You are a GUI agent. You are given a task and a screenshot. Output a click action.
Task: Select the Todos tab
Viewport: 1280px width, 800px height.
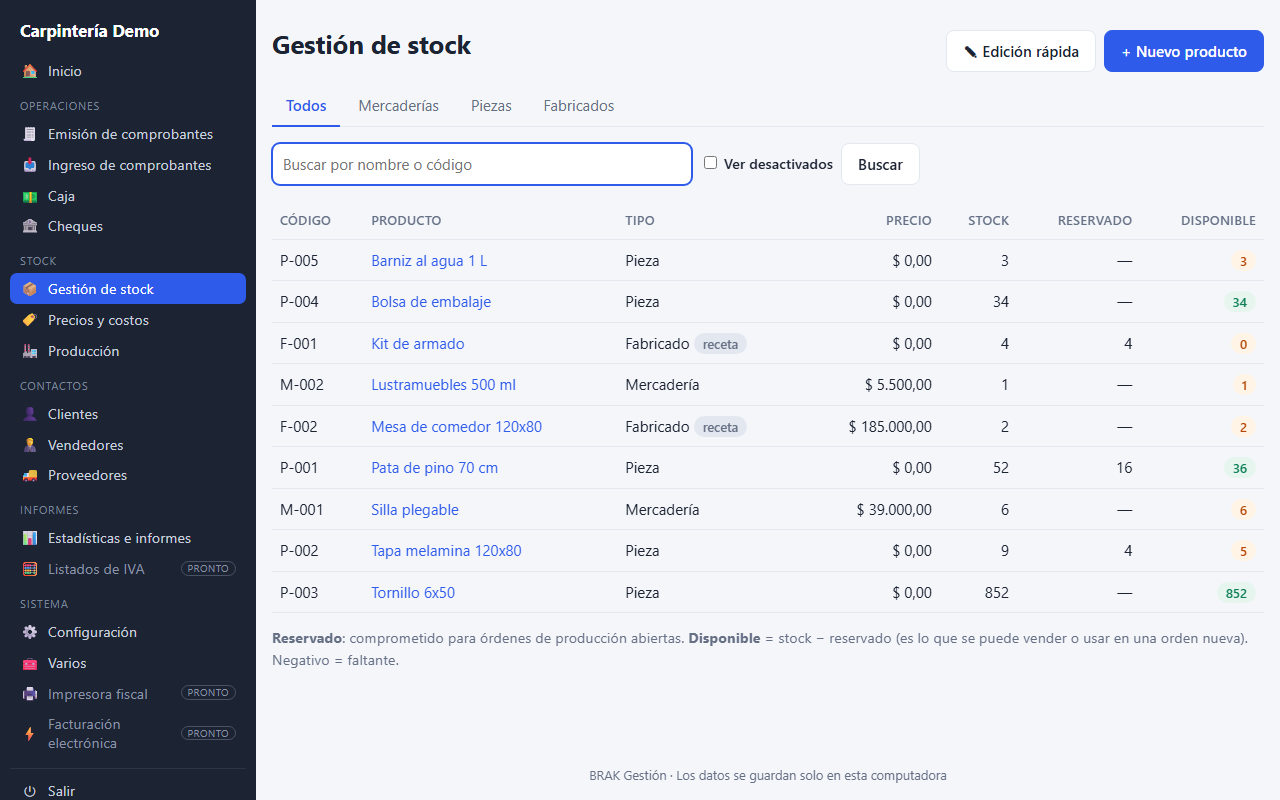(306, 106)
